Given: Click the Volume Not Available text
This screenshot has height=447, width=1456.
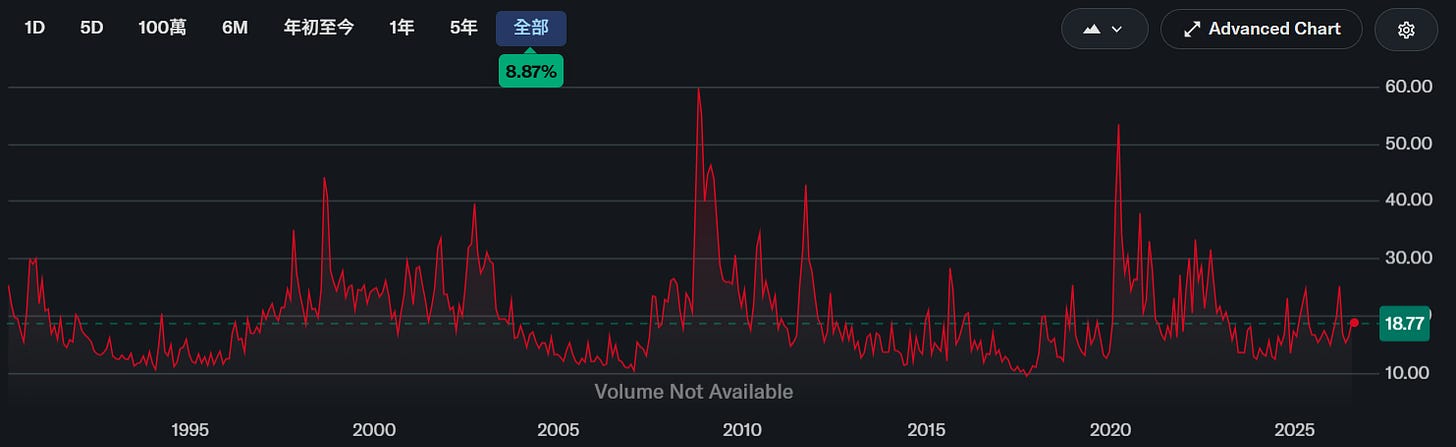Looking at the screenshot, I should pyautogui.click(x=694, y=392).
